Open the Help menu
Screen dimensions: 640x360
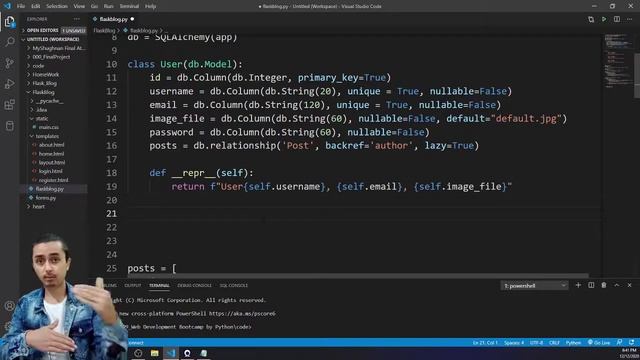[151, 6]
